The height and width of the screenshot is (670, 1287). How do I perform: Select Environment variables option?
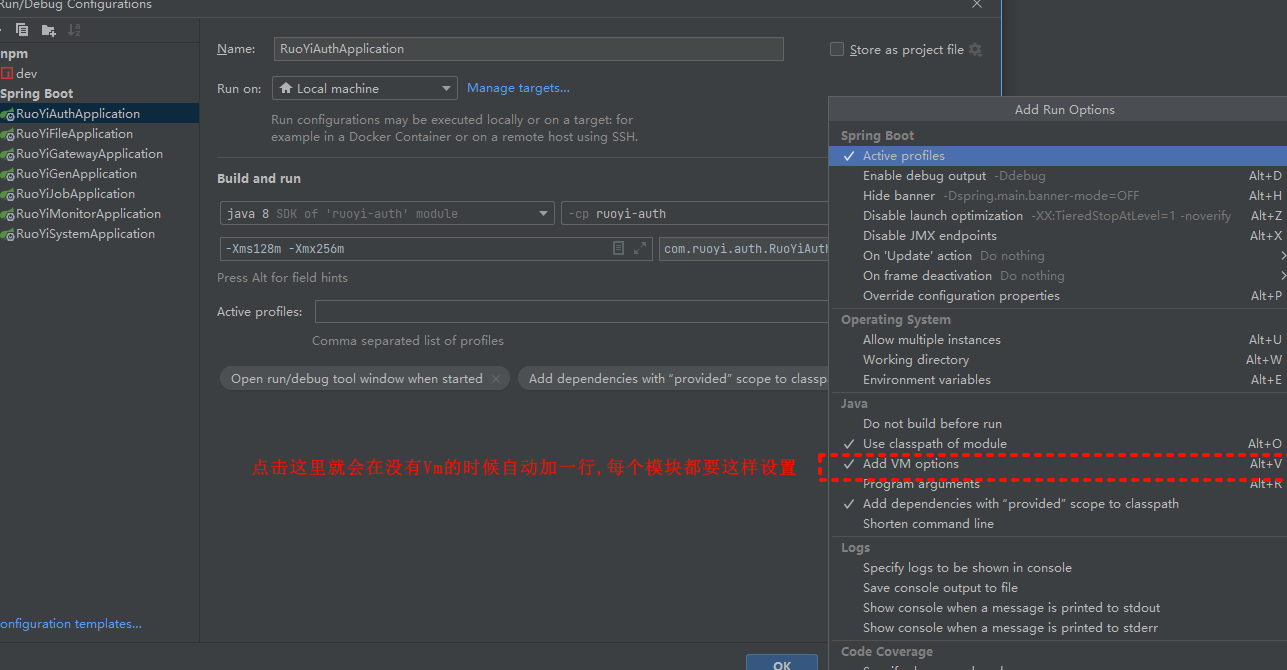[1058, 380]
